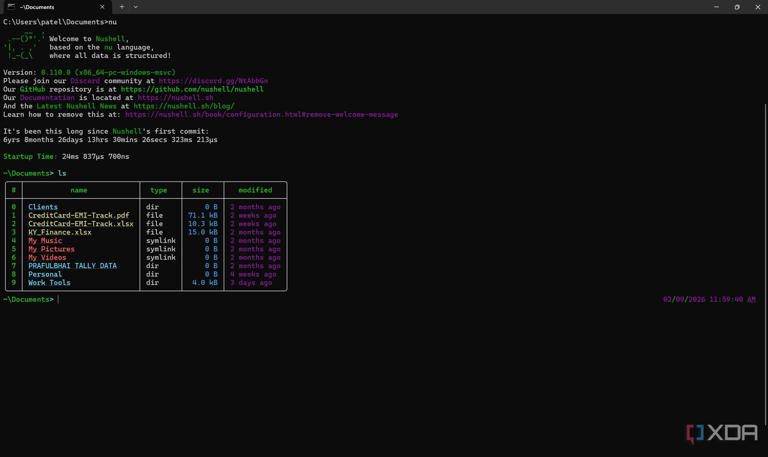This screenshot has height=457, width=768.
Task: Click the first commit elapsed time line
Action: click(110, 140)
